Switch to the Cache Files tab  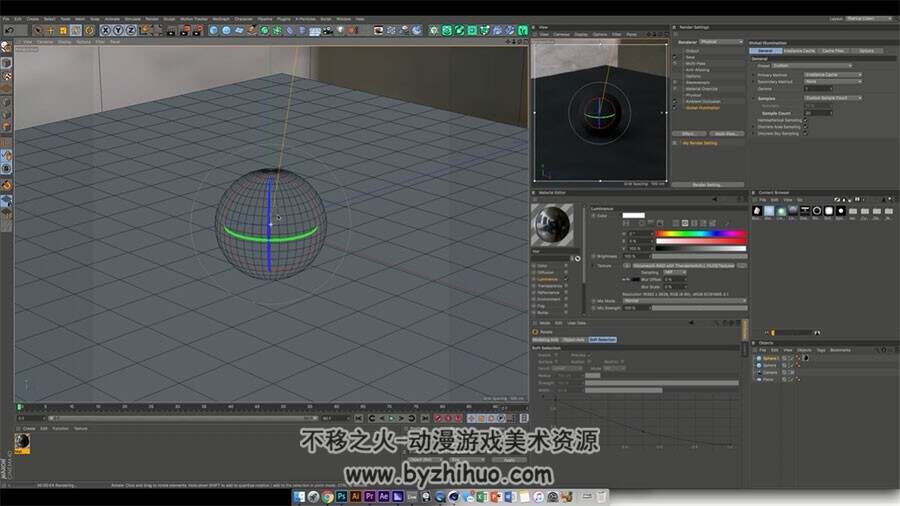pos(833,51)
